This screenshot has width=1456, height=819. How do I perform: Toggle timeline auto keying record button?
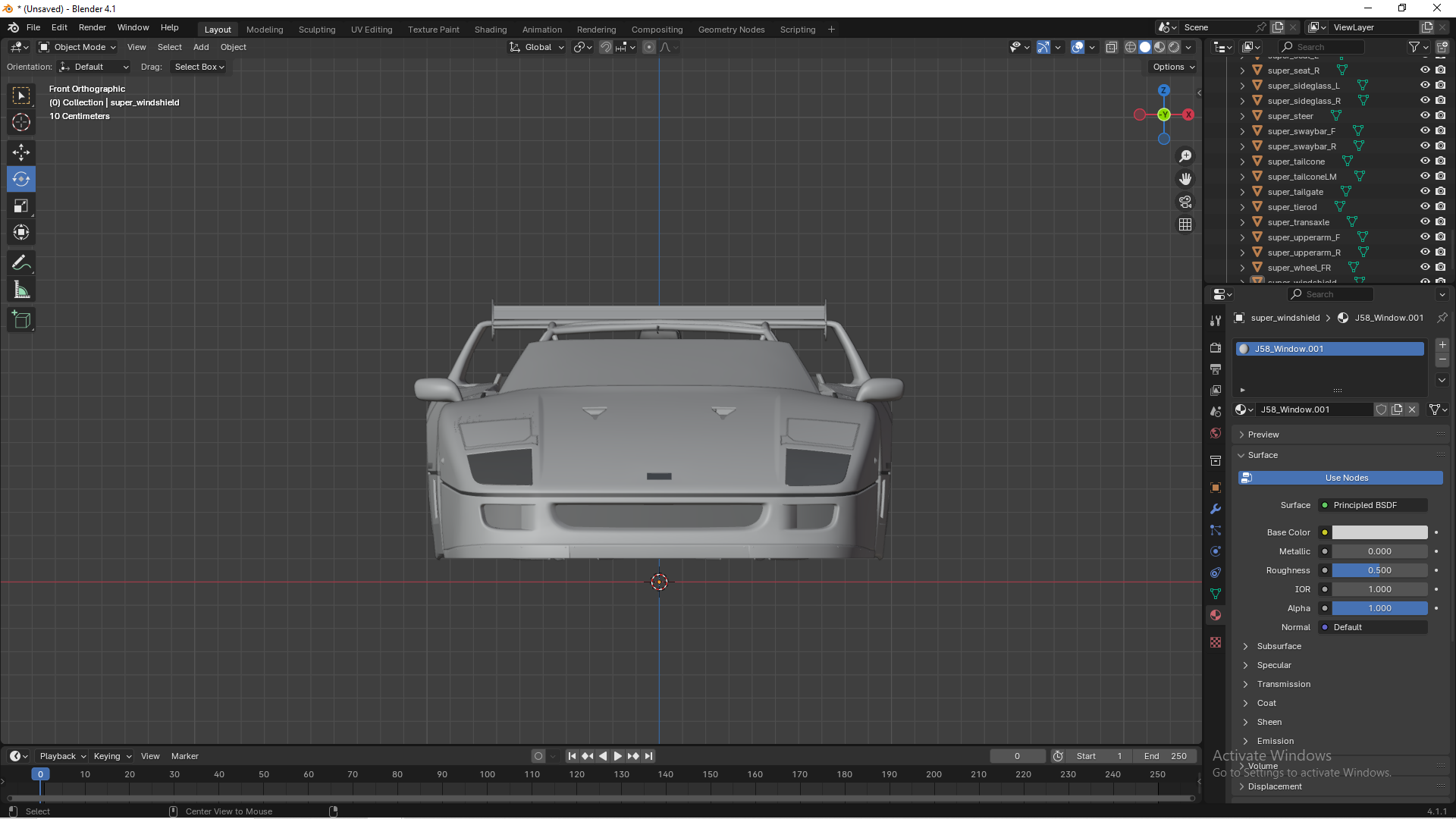click(538, 756)
